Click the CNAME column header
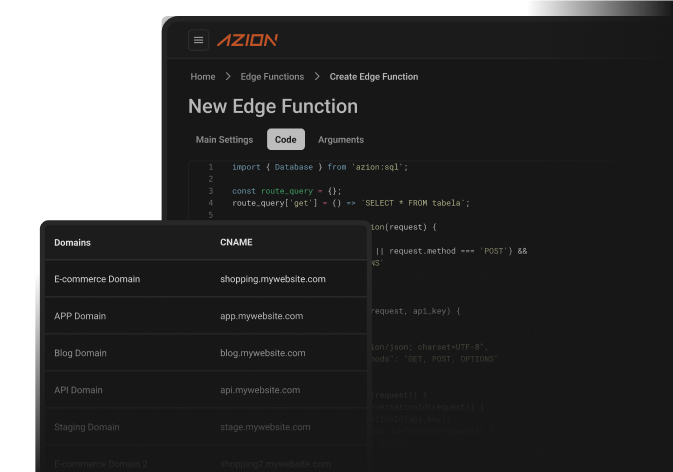Image resolution: width=673 pixels, height=472 pixels. tap(235, 243)
